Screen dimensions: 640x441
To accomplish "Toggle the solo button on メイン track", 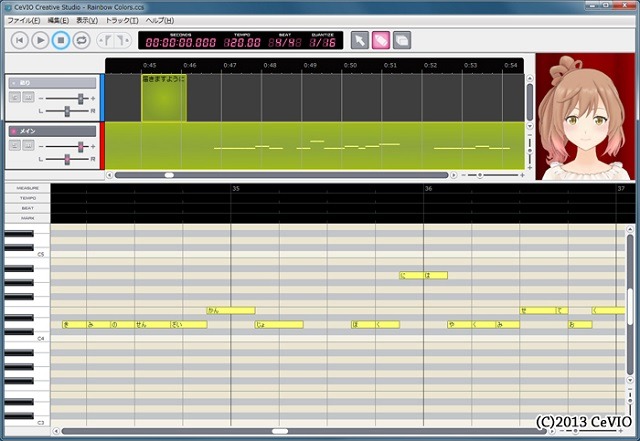I will 28,147.
